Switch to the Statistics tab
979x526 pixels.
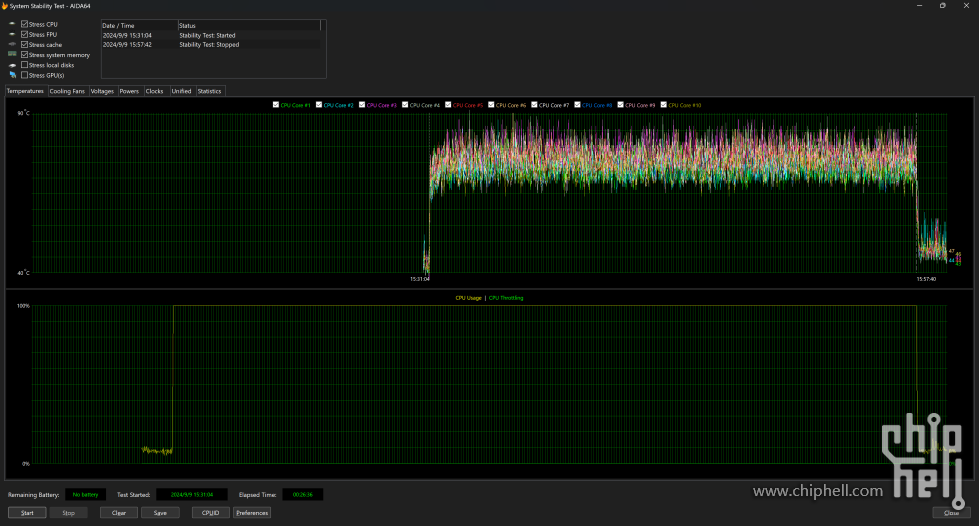pos(210,91)
